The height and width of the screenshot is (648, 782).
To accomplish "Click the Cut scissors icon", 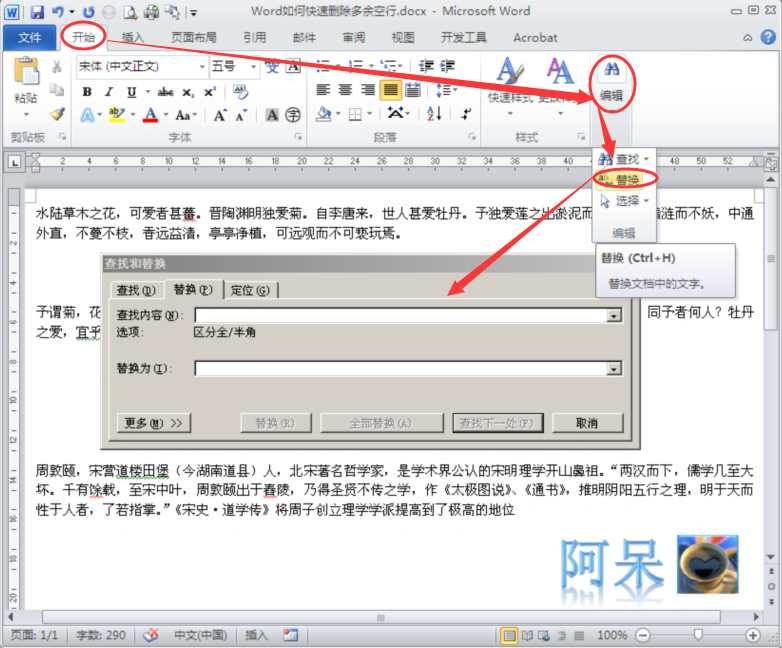I will 57,66.
